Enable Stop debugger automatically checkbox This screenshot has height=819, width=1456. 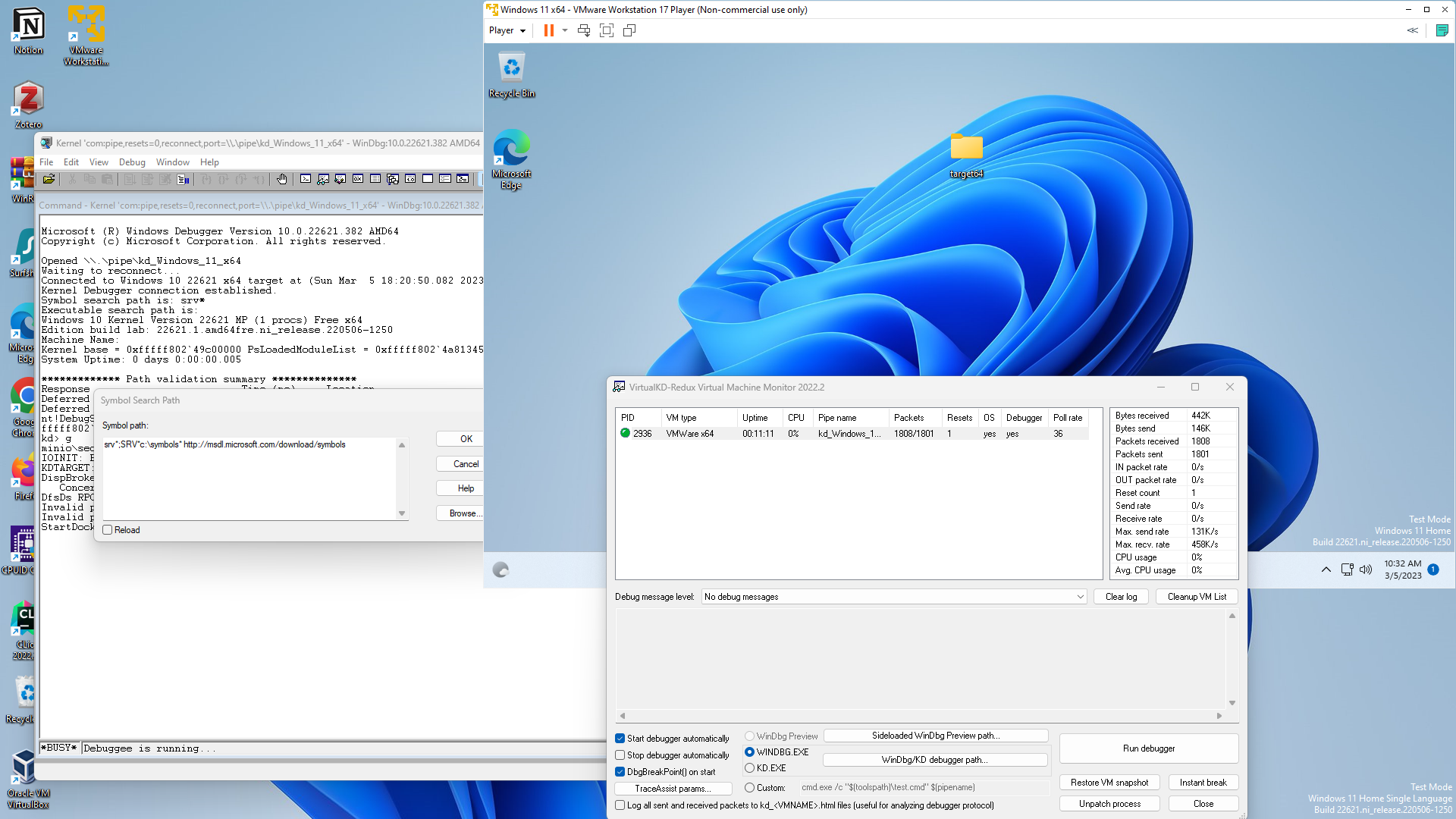[620, 755]
